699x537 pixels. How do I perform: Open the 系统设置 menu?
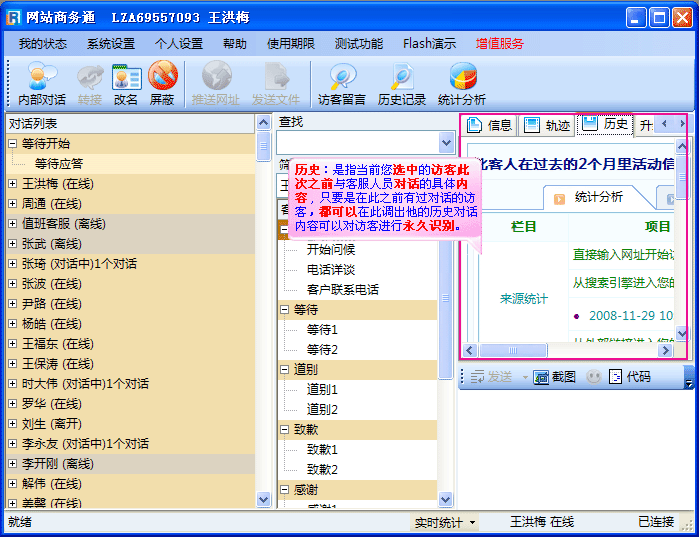(x=110, y=44)
